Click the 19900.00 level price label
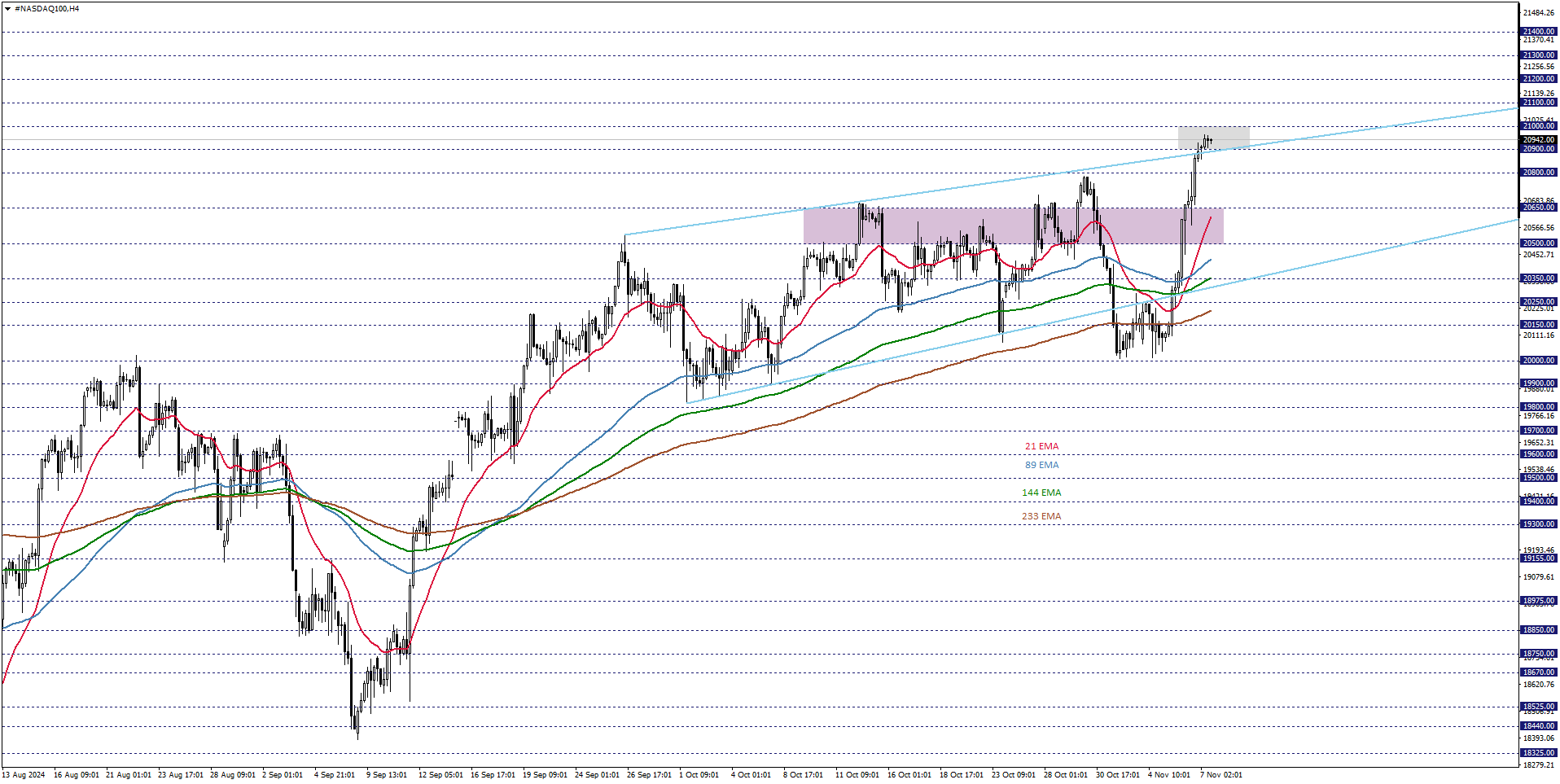The image size is (1560, 784). pyautogui.click(x=1539, y=383)
